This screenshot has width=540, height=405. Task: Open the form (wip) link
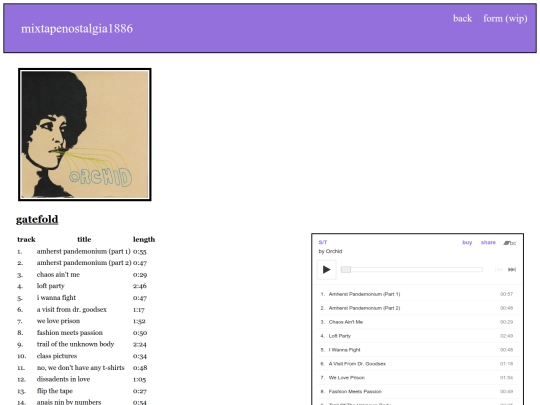(505, 18)
